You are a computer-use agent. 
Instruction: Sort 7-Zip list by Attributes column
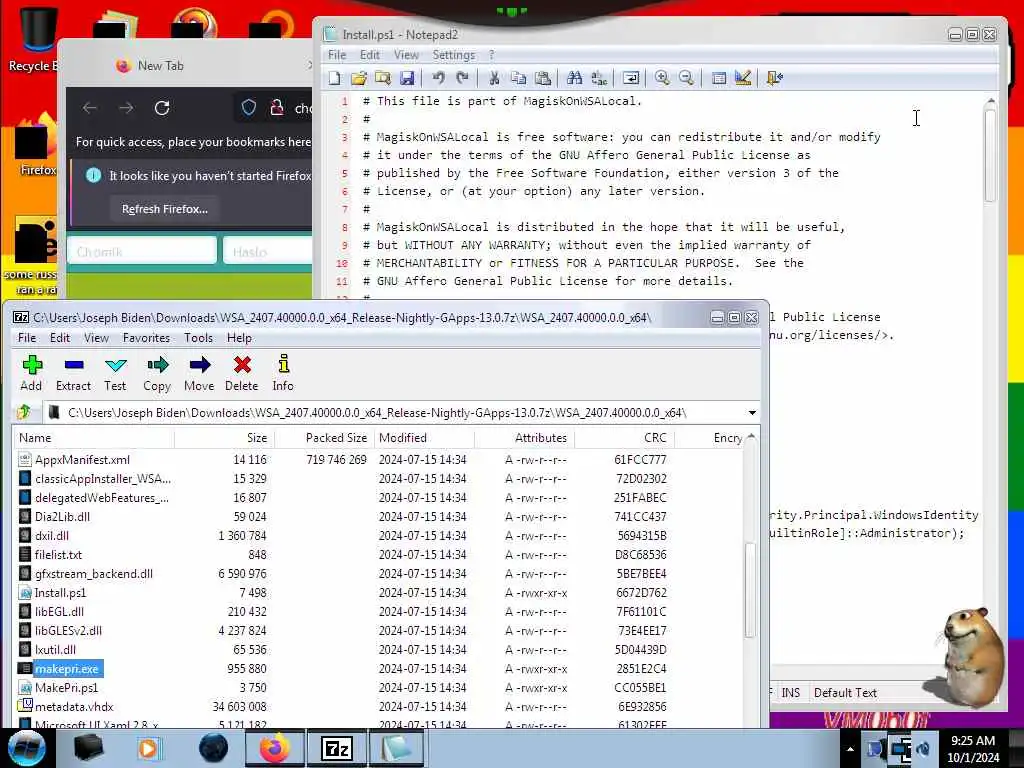tap(524, 438)
